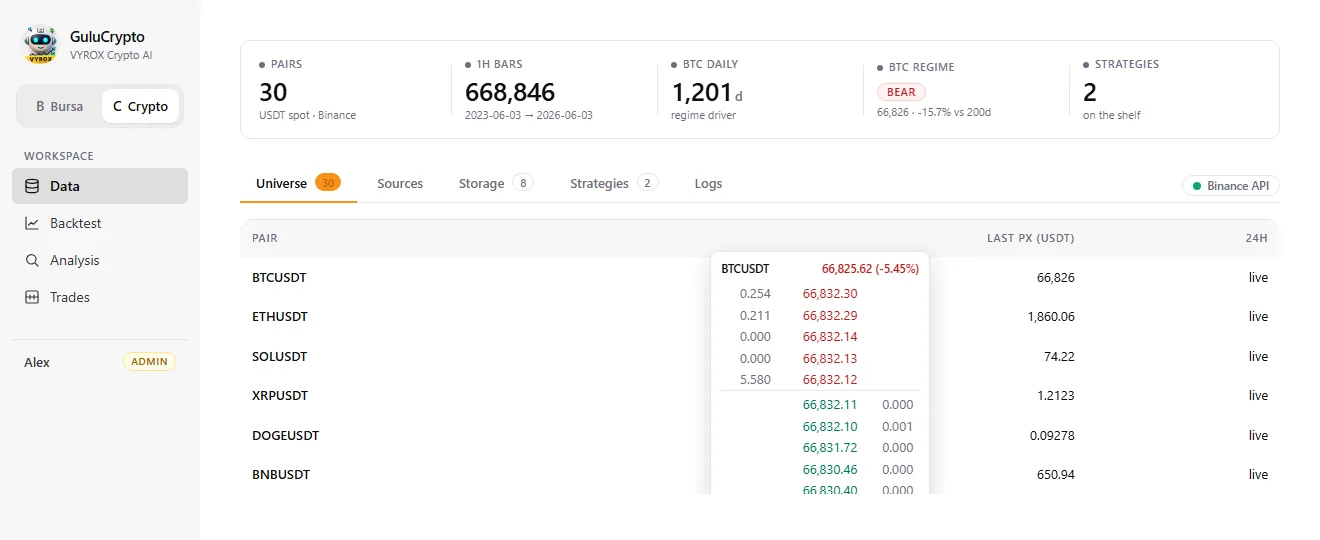Click the SOLUSDT pair row
The image size is (1320, 540).
(x=760, y=356)
